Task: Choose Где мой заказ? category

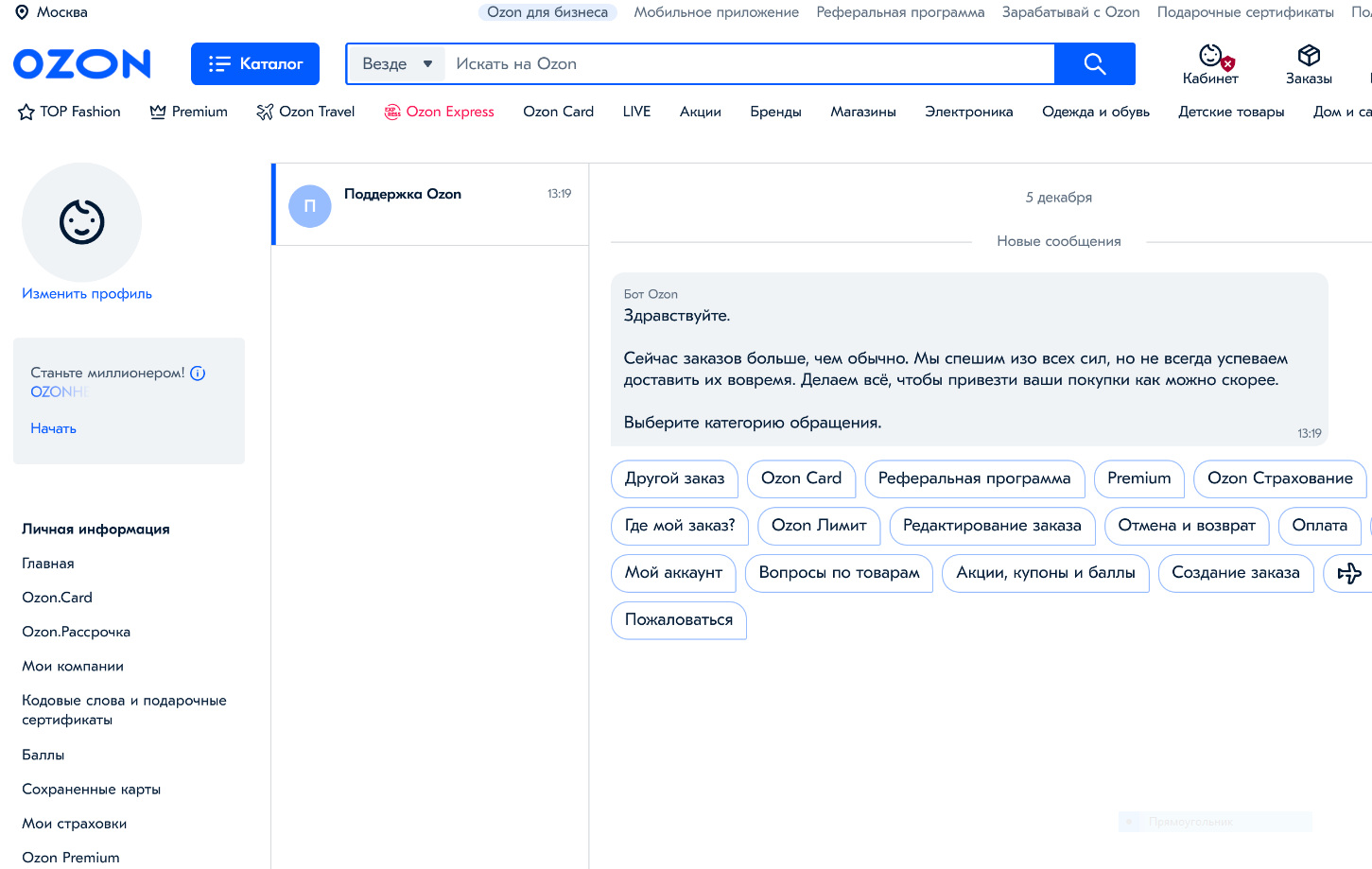Action: (x=680, y=526)
